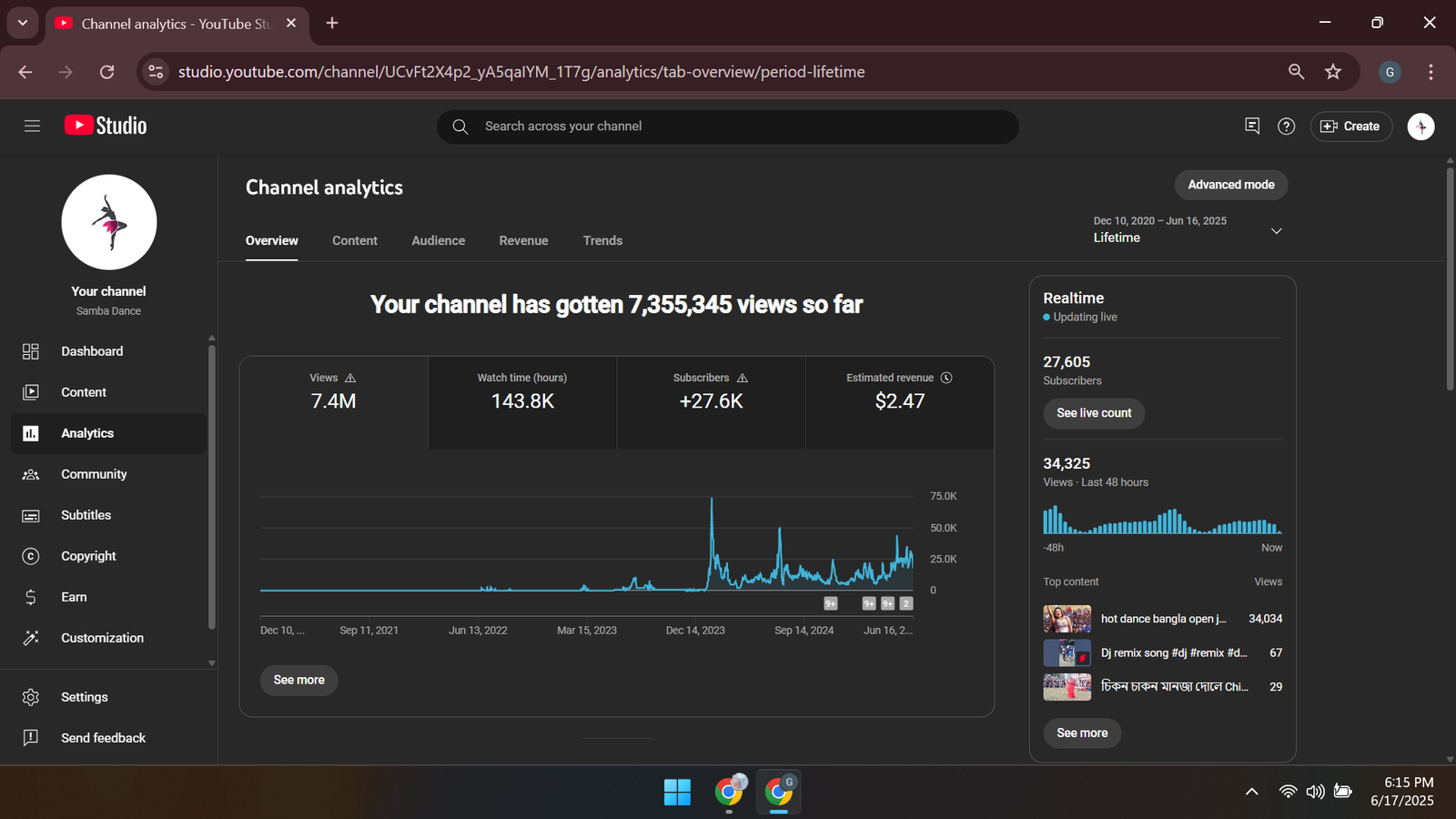Viewport: 1456px width, 819px height.
Task: Click the bookmark star icon
Action: tap(1333, 72)
